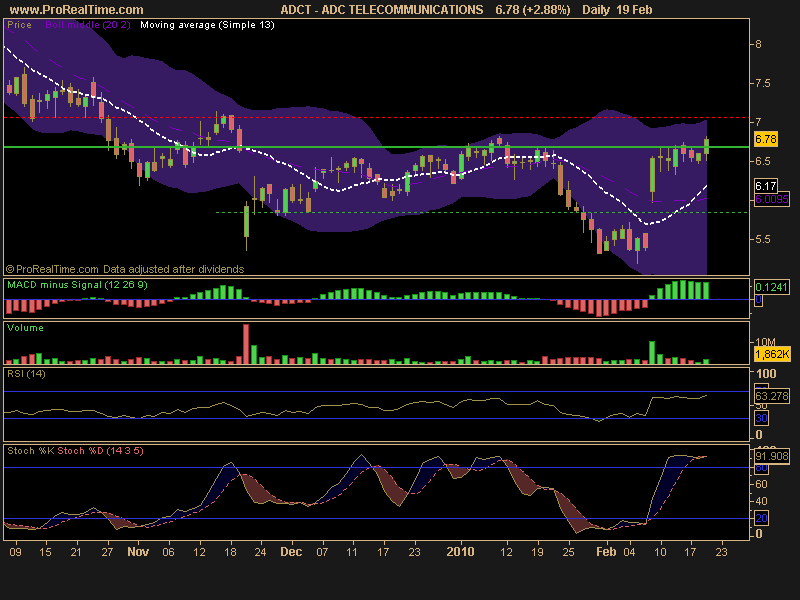Click the Nov date axis label
The height and width of the screenshot is (600, 800).
138,552
